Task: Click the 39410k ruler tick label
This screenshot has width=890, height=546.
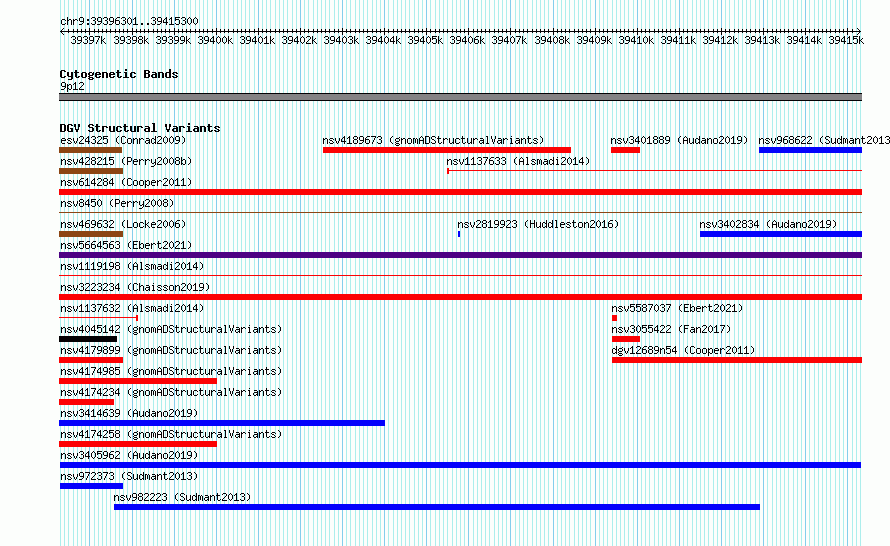Action: [636, 40]
